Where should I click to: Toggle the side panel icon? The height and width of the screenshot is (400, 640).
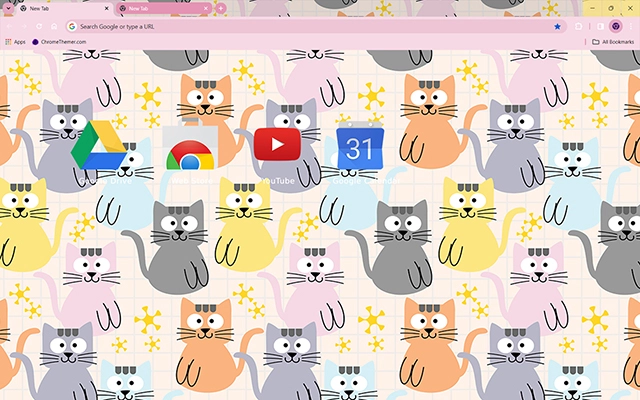point(600,27)
